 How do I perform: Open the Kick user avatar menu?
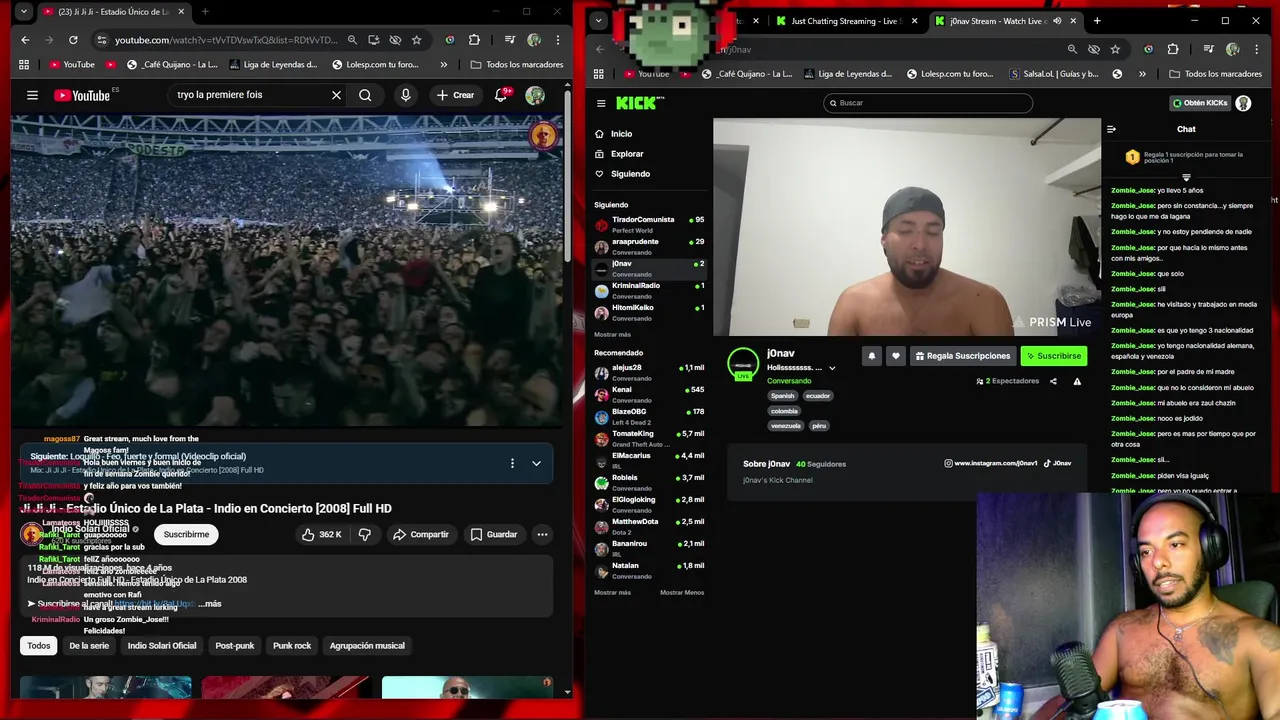pos(1243,103)
